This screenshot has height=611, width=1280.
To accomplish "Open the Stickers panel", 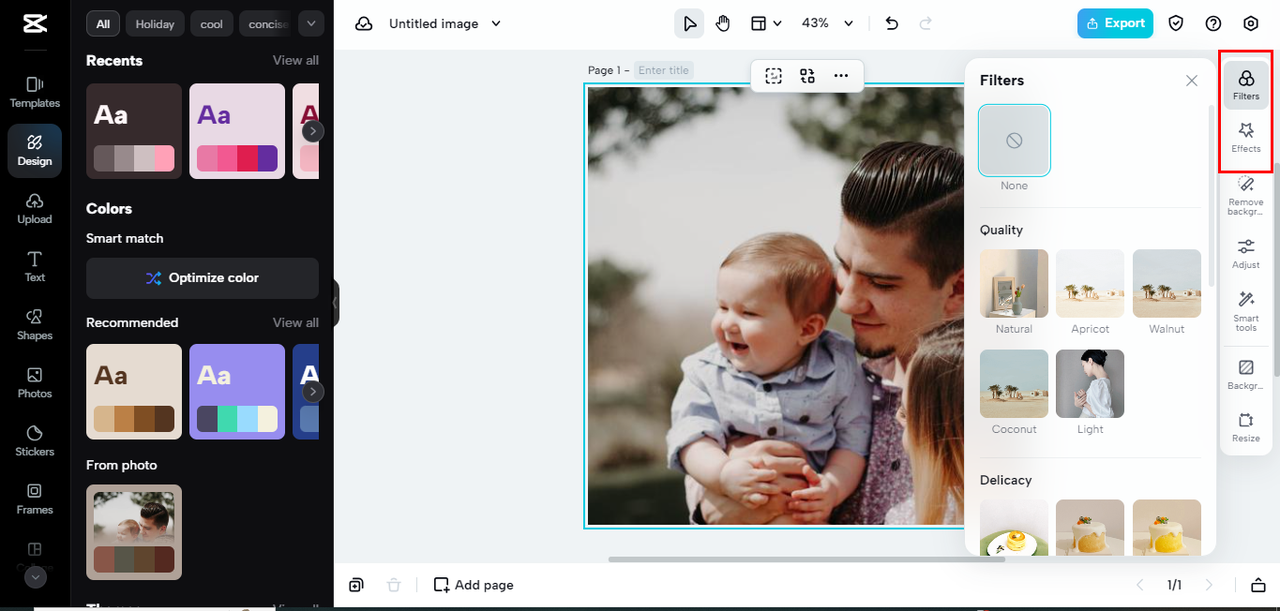I will (x=35, y=440).
